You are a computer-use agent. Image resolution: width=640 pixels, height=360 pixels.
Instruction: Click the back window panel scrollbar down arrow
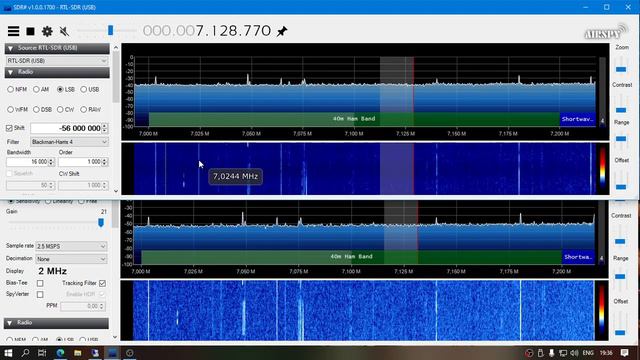[115, 337]
